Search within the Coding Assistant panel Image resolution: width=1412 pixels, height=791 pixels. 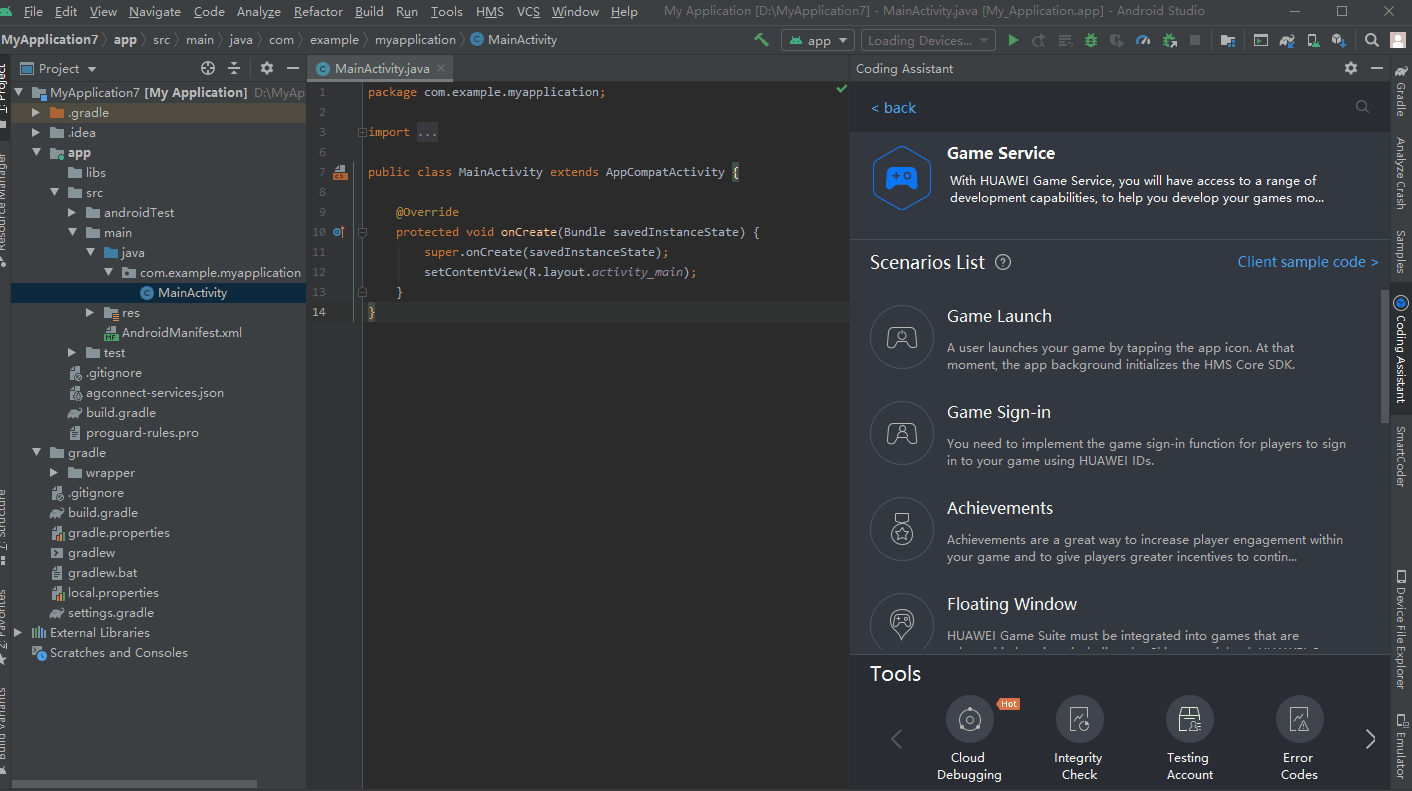(x=1362, y=107)
